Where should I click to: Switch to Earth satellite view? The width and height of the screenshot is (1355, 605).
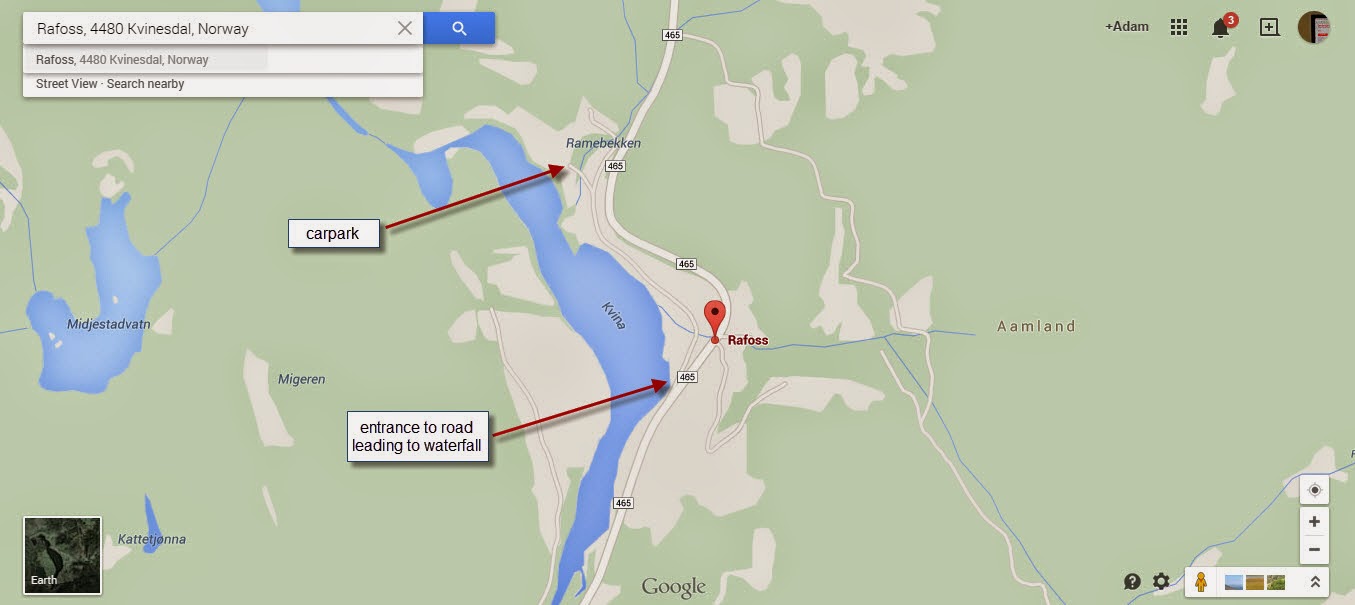click(x=62, y=555)
